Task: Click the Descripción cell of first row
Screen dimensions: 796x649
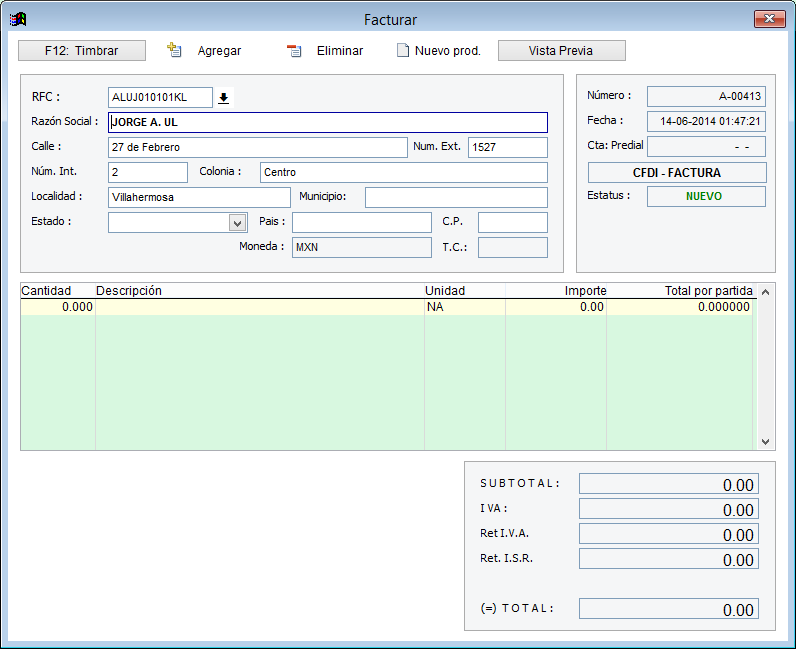Action: tap(260, 308)
